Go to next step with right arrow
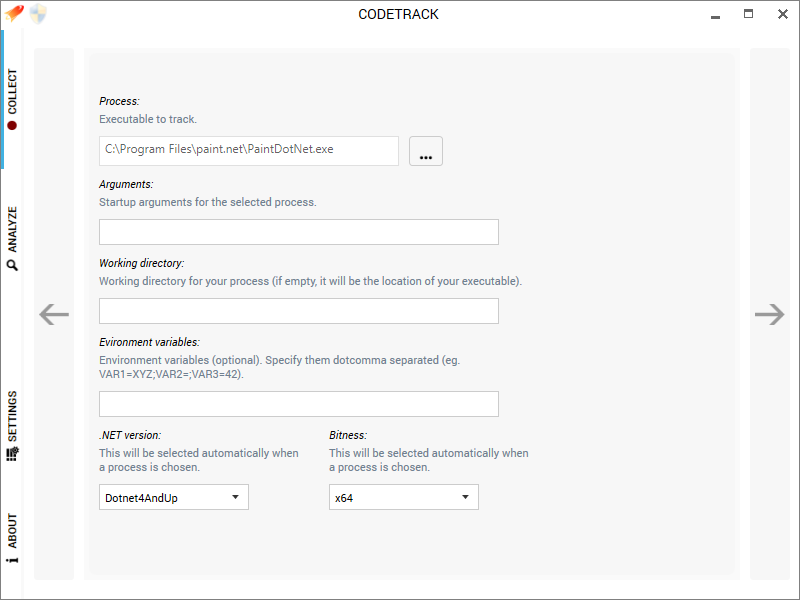800x600 pixels. pos(769,314)
